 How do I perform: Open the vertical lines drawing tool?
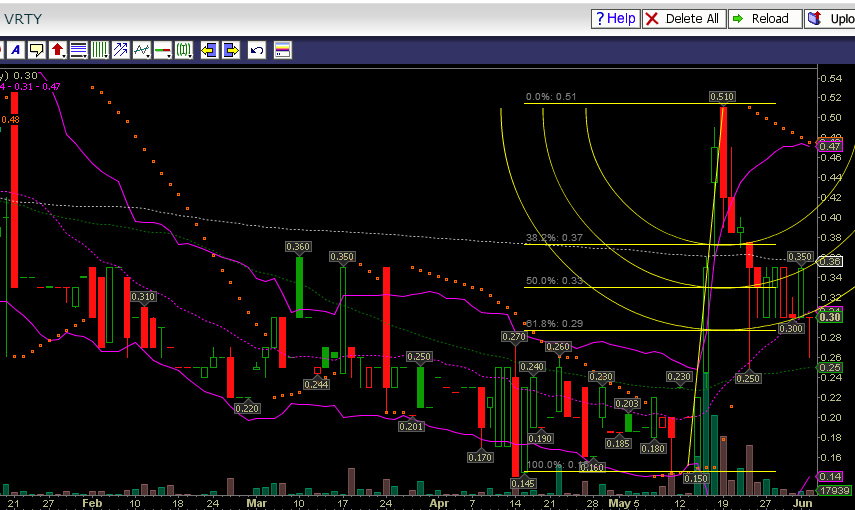pos(100,50)
